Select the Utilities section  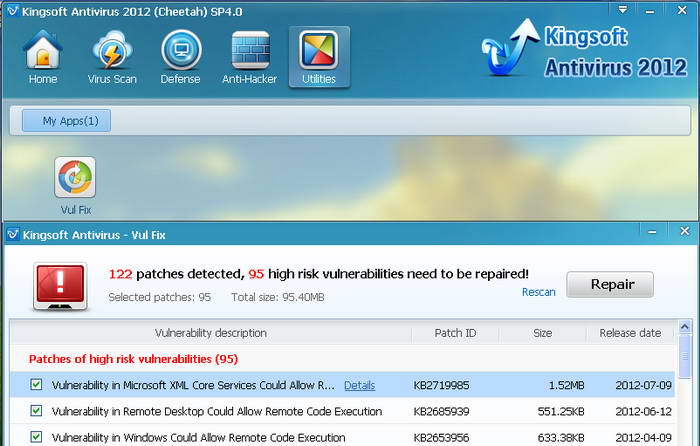coord(319,57)
